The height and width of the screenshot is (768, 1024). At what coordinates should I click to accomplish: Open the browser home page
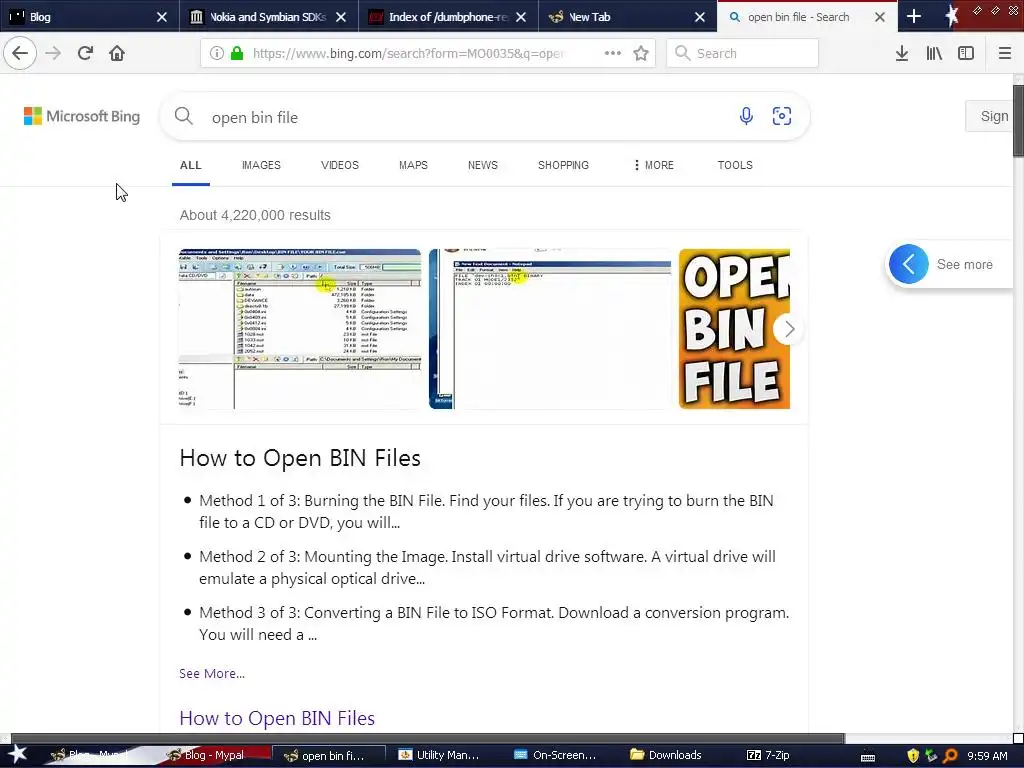tap(117, 53)
